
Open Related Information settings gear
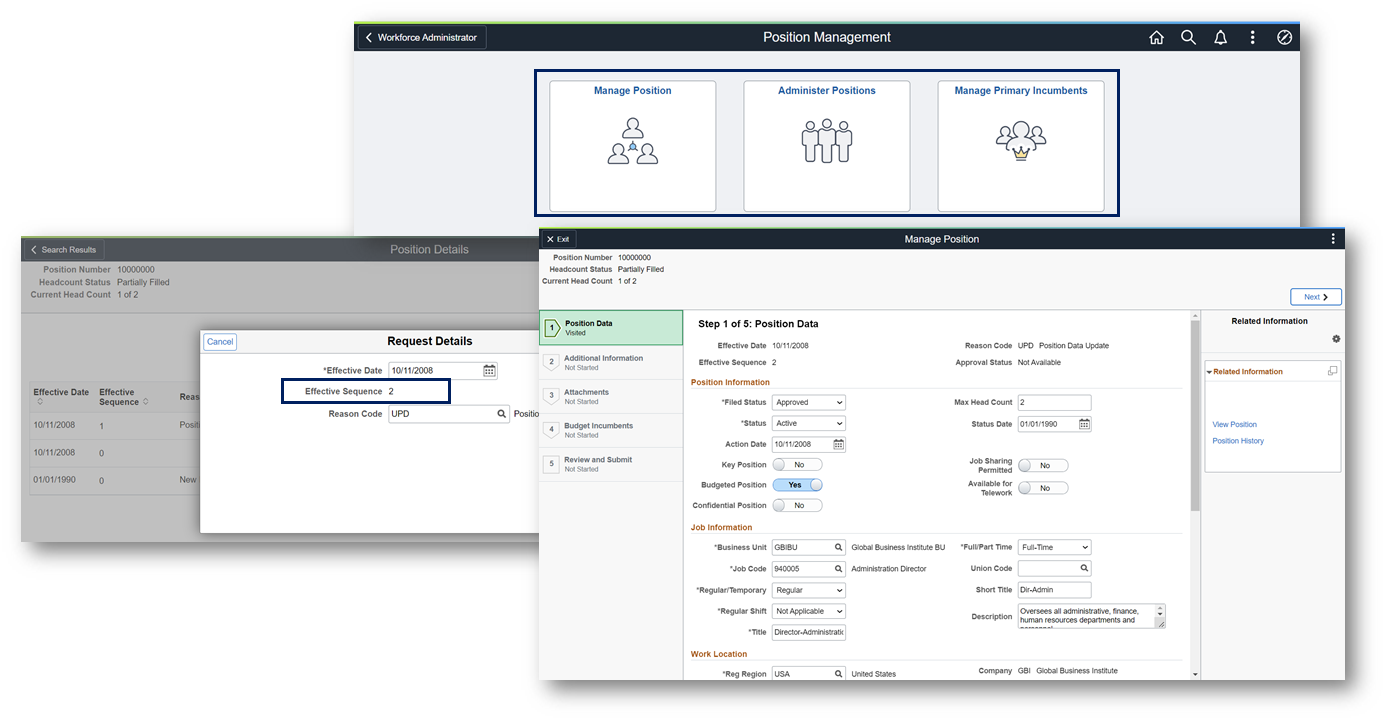(x=1336, y=339)
